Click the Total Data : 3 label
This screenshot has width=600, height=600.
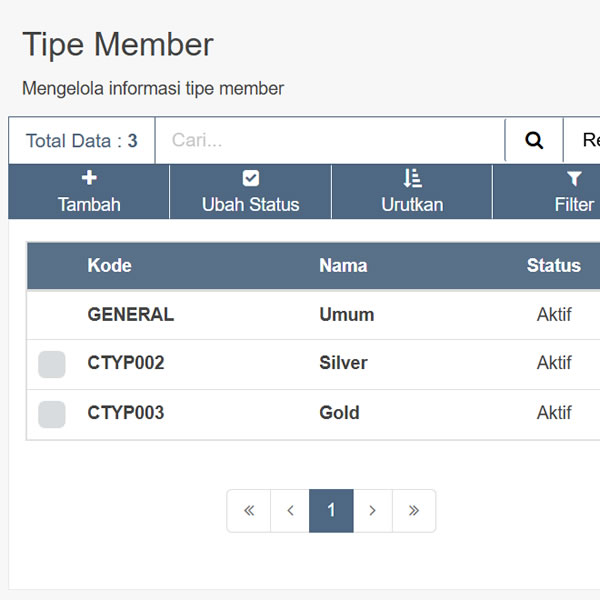(x=82, y=141)
